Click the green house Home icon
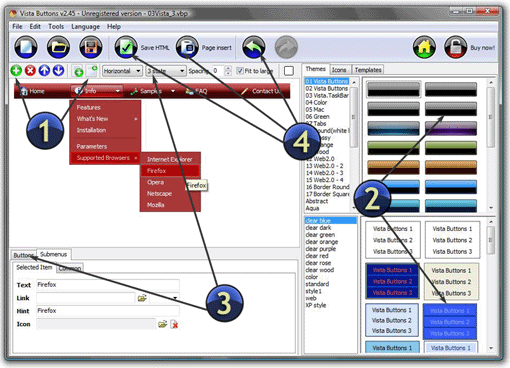This screenshot has height=368, width=510. click(424, 47)
